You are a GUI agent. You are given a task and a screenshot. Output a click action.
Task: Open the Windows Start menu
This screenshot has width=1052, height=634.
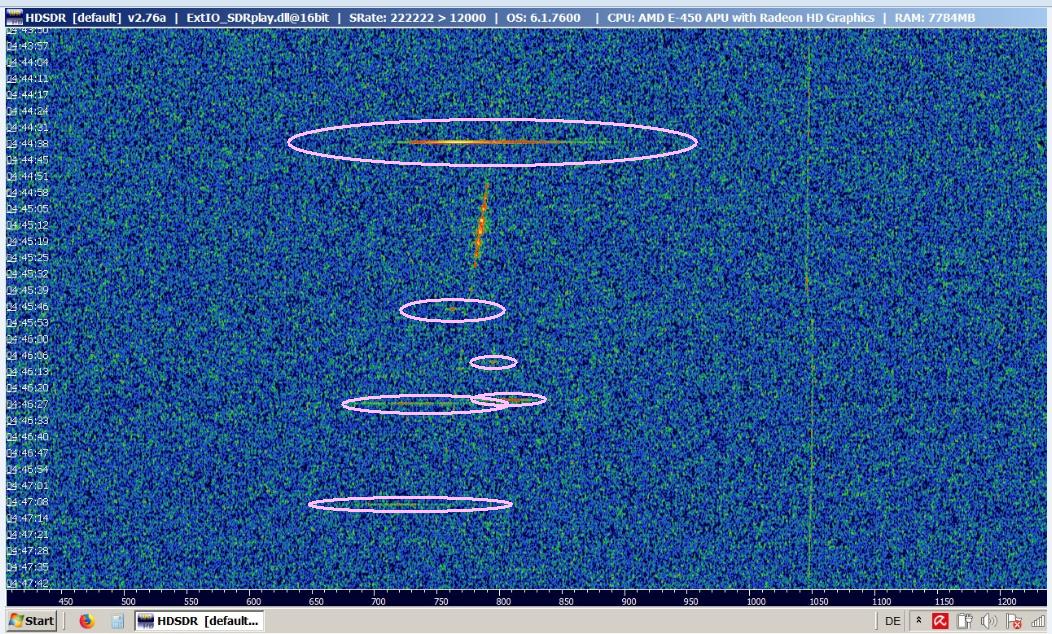[31, 621]
